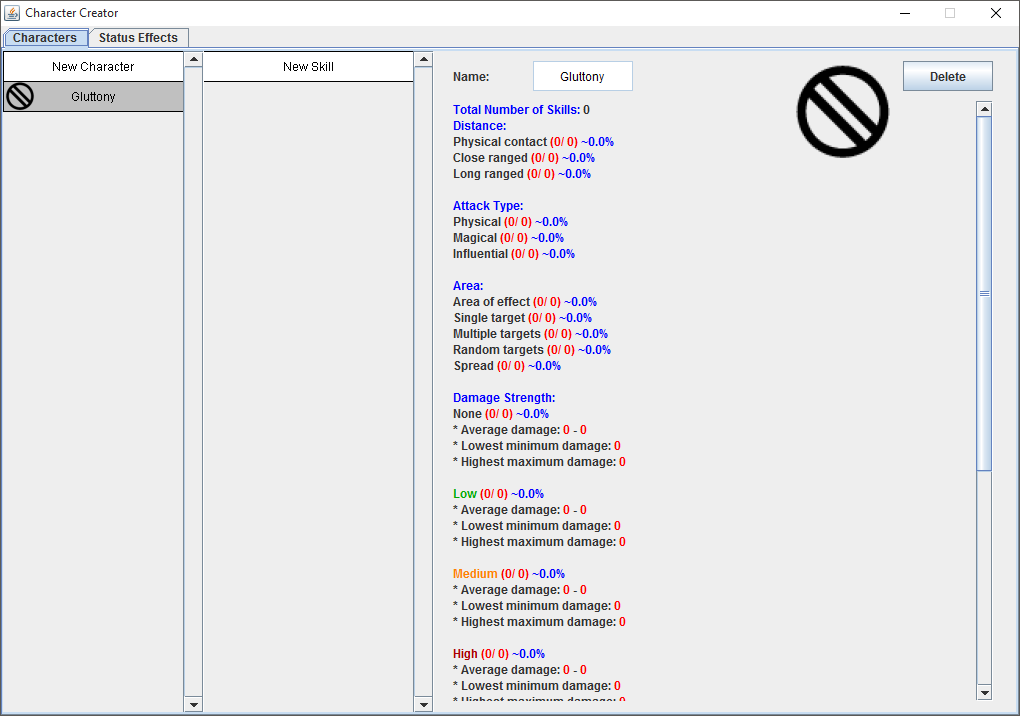The height and width of the screenshot is (716, 1020).
Task: Click the Magical stat line
Action: (x=508, y=237)
